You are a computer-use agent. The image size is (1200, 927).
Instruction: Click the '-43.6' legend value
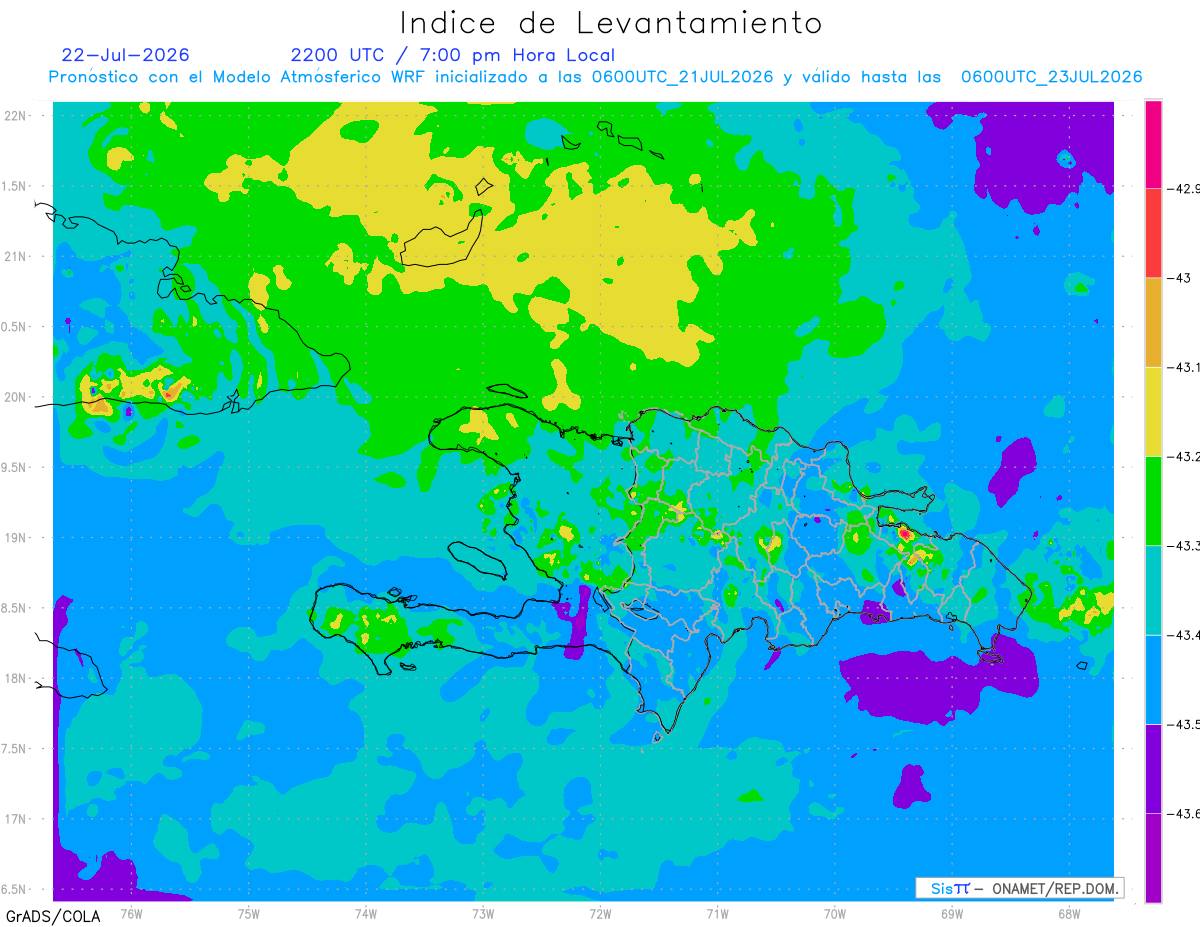point(1184,813)
